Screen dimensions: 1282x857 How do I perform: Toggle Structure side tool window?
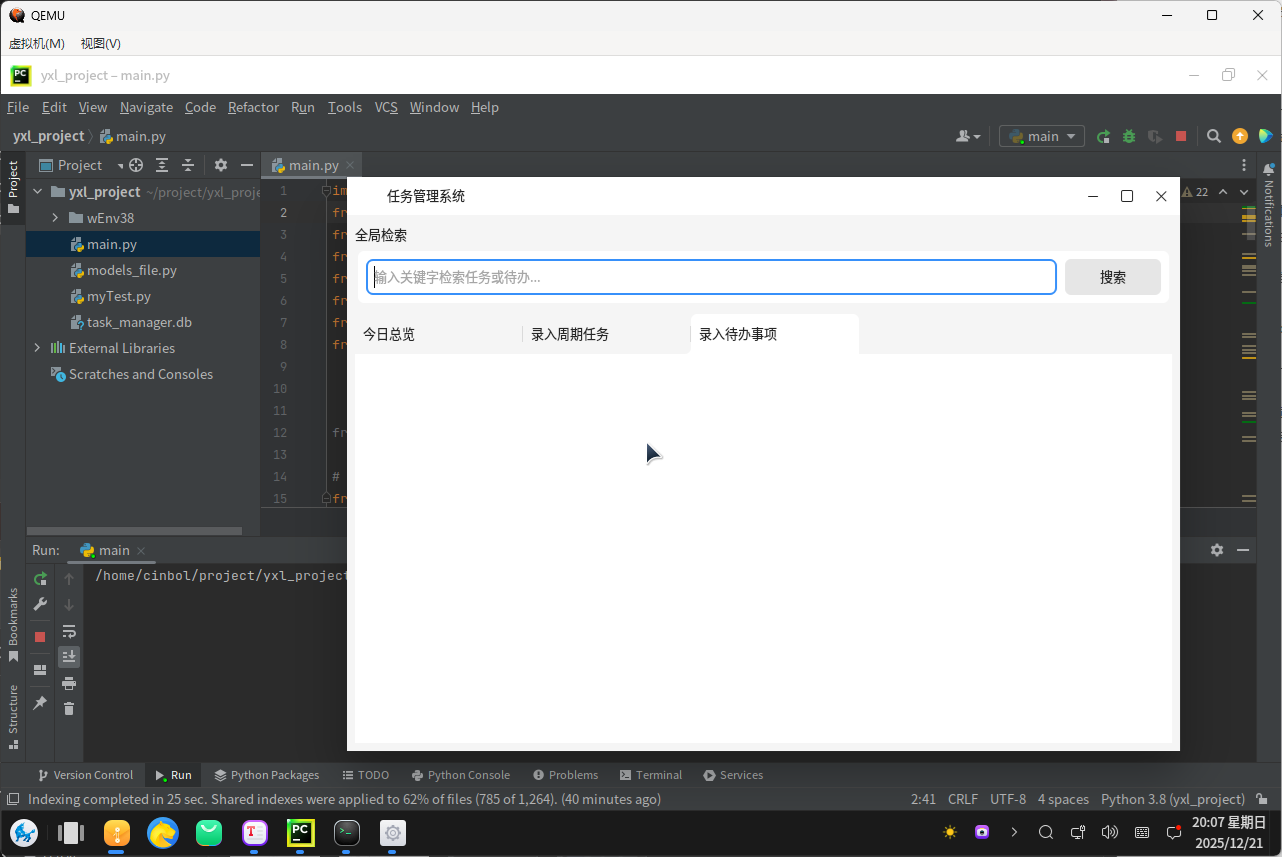[13, 716]
